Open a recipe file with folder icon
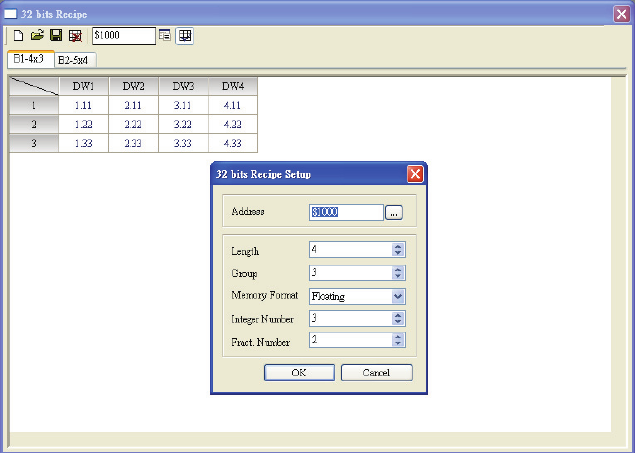This screenshot has width=635, height=453. click(x=37, y=35)
